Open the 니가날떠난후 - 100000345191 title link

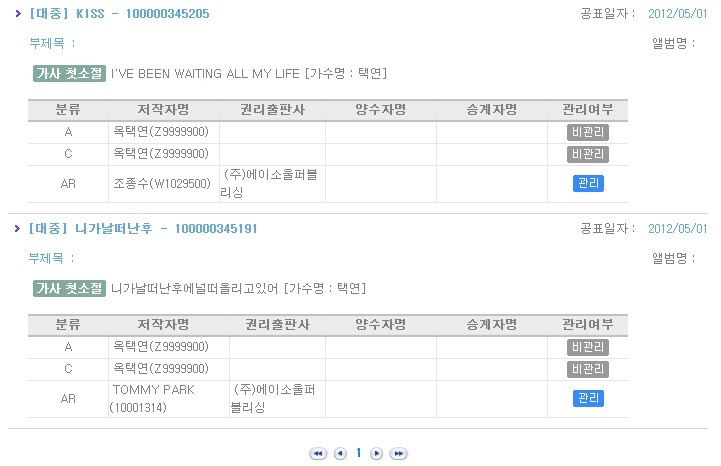click(x=143, y=229)
